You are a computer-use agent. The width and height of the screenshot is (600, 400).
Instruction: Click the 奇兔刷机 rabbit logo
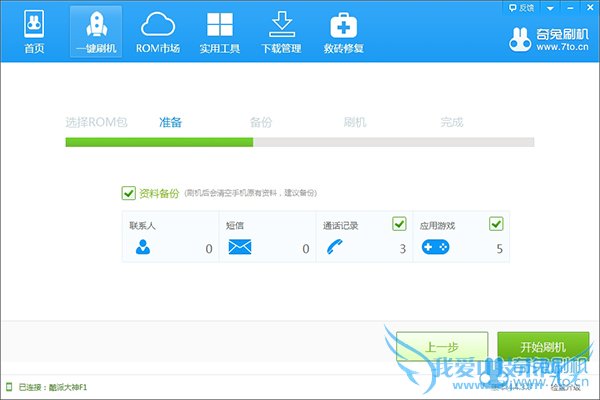click(520, 39)
